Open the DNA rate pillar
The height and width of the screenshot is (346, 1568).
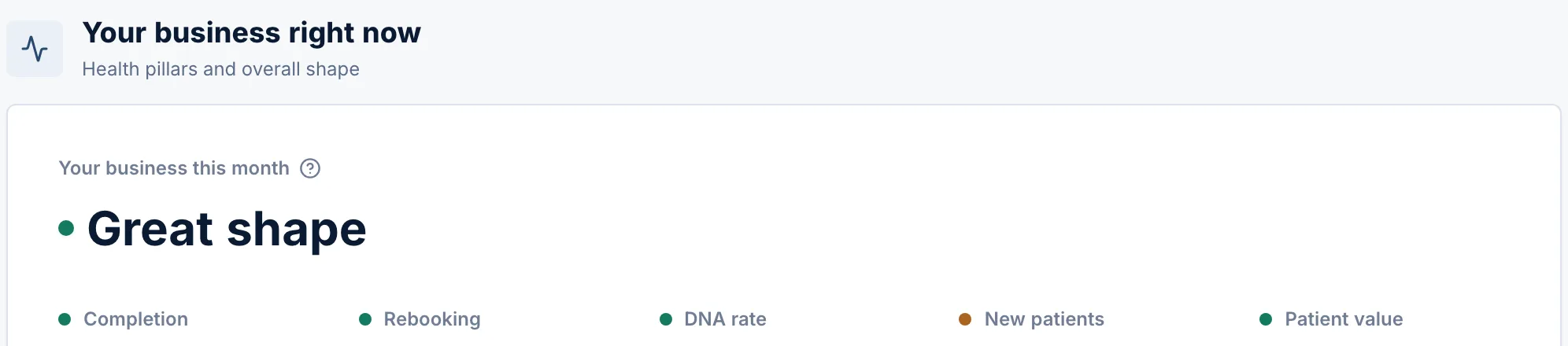[725, 319]
